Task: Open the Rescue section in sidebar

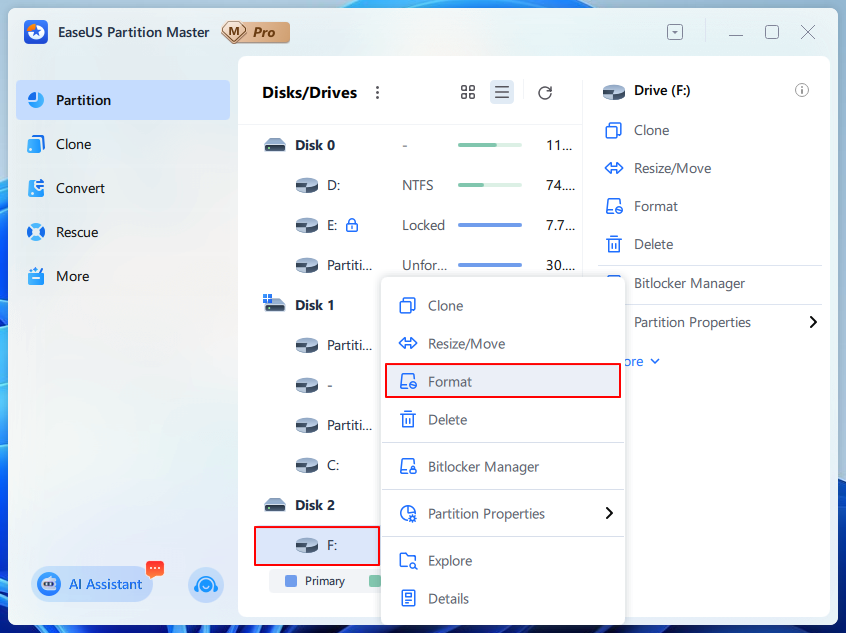Action: tap(77, 232)
